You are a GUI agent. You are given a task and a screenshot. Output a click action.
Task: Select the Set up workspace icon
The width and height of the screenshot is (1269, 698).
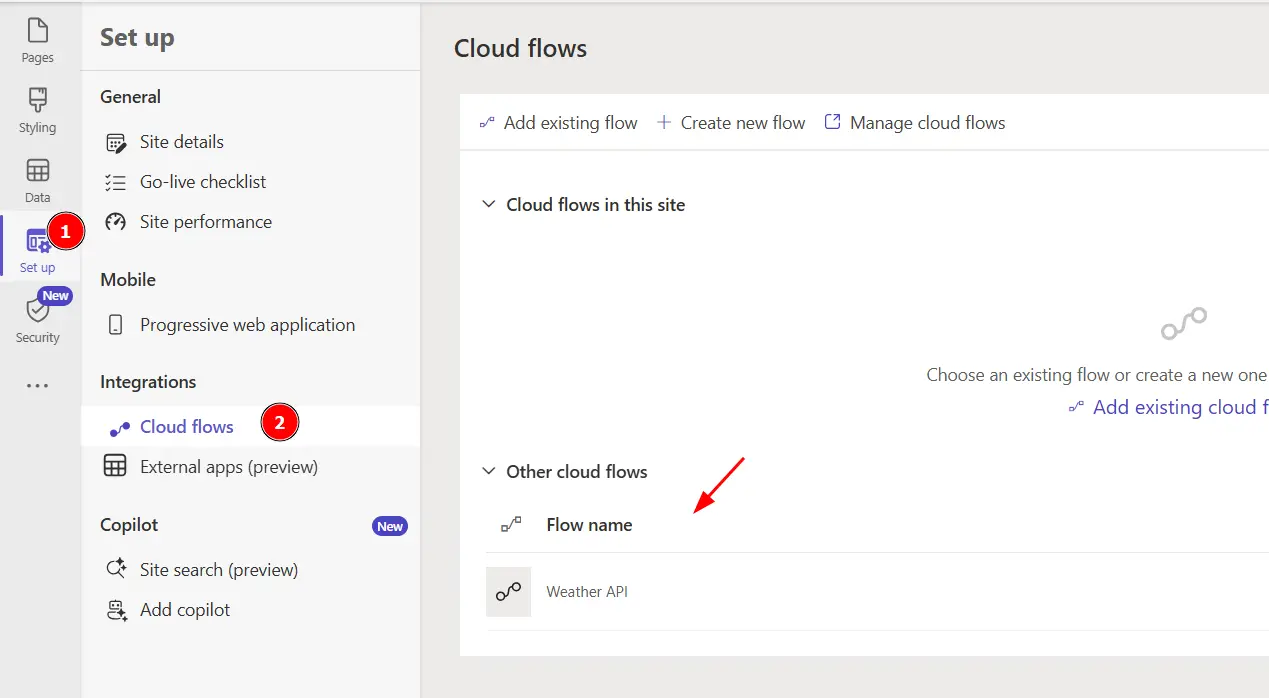38,241
